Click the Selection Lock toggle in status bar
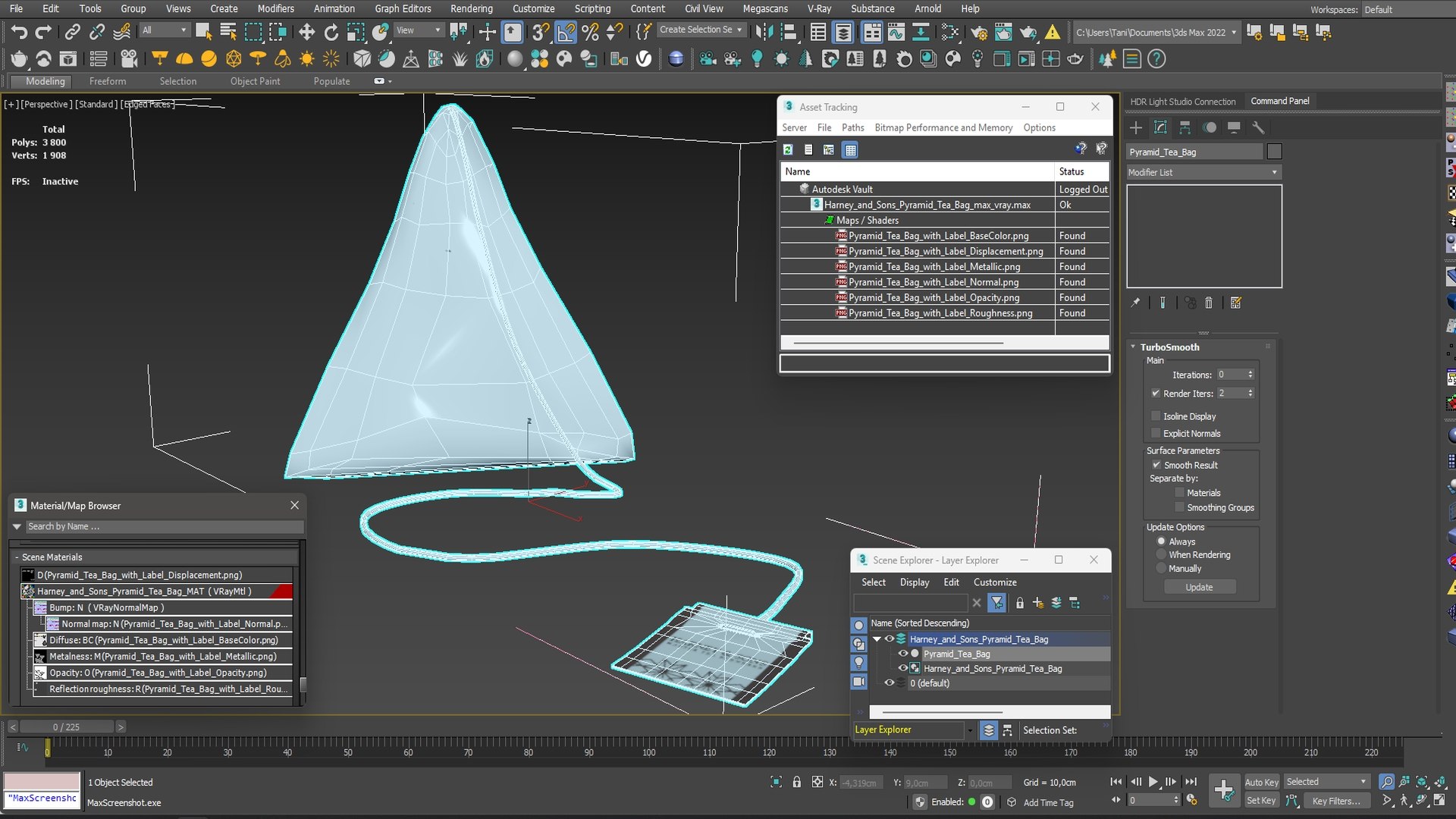Viewport: 1456px width, 819px height. coord(796,782)
